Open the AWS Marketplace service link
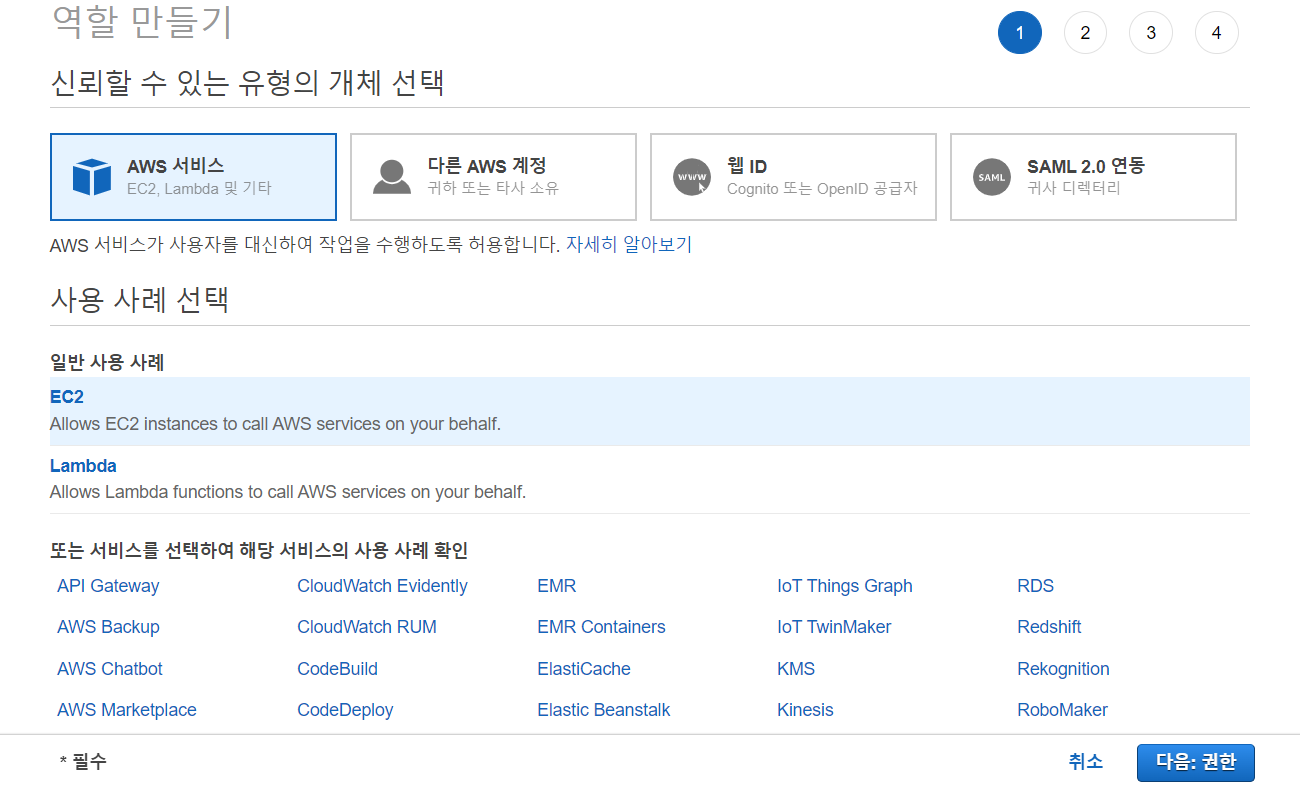The image size is (1300, 790). (127, 710)
